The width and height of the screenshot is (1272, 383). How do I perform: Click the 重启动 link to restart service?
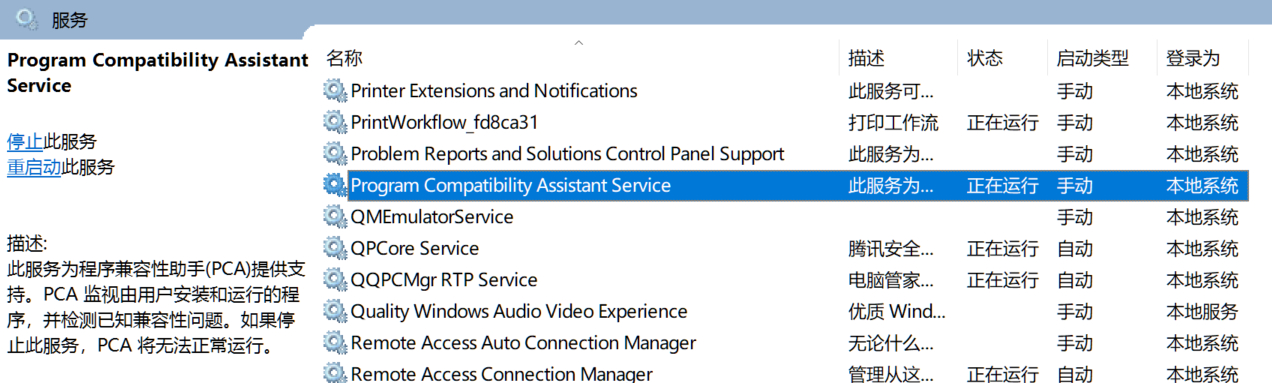click(34, 167)
